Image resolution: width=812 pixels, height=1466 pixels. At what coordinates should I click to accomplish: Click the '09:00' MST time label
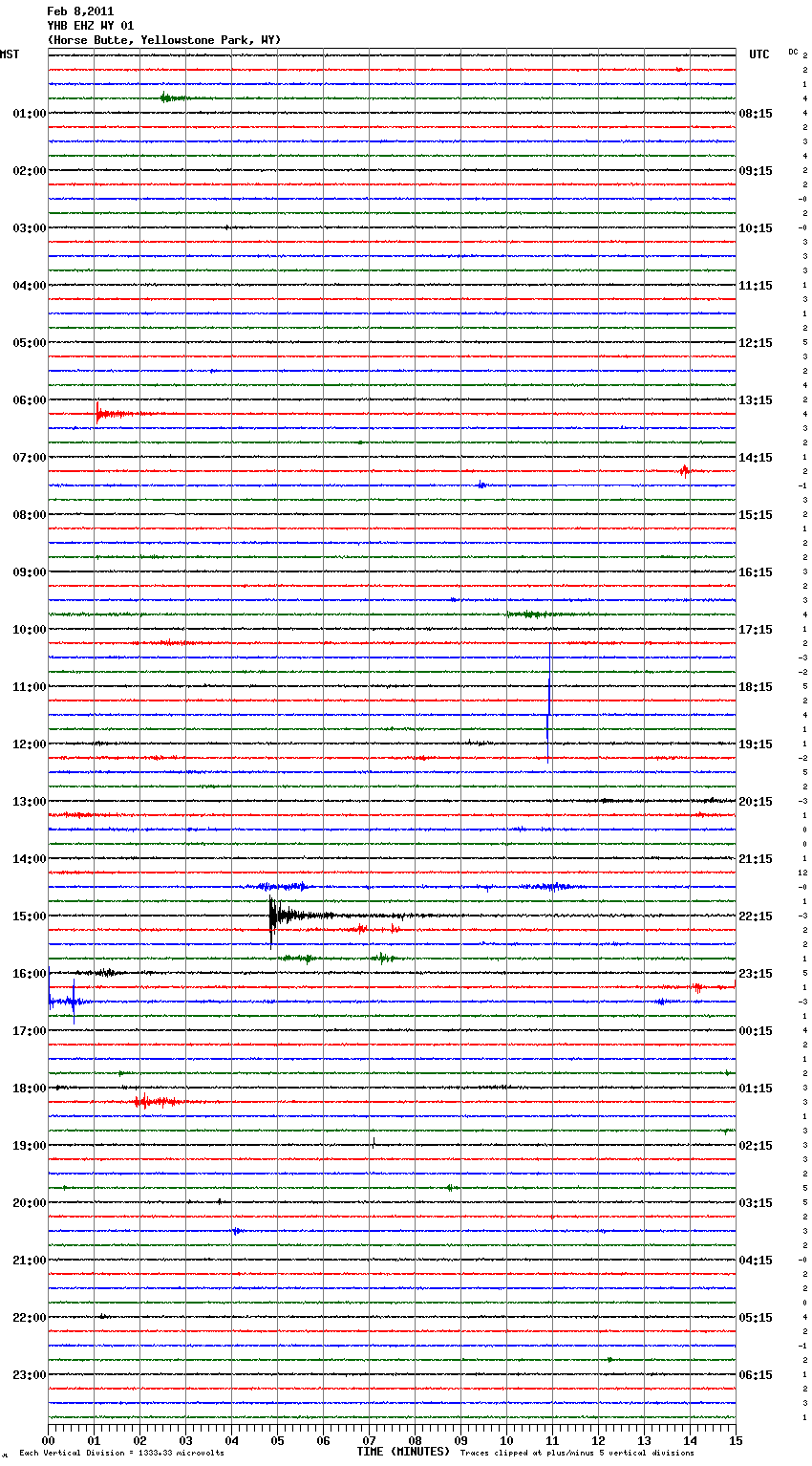point(29,572)
